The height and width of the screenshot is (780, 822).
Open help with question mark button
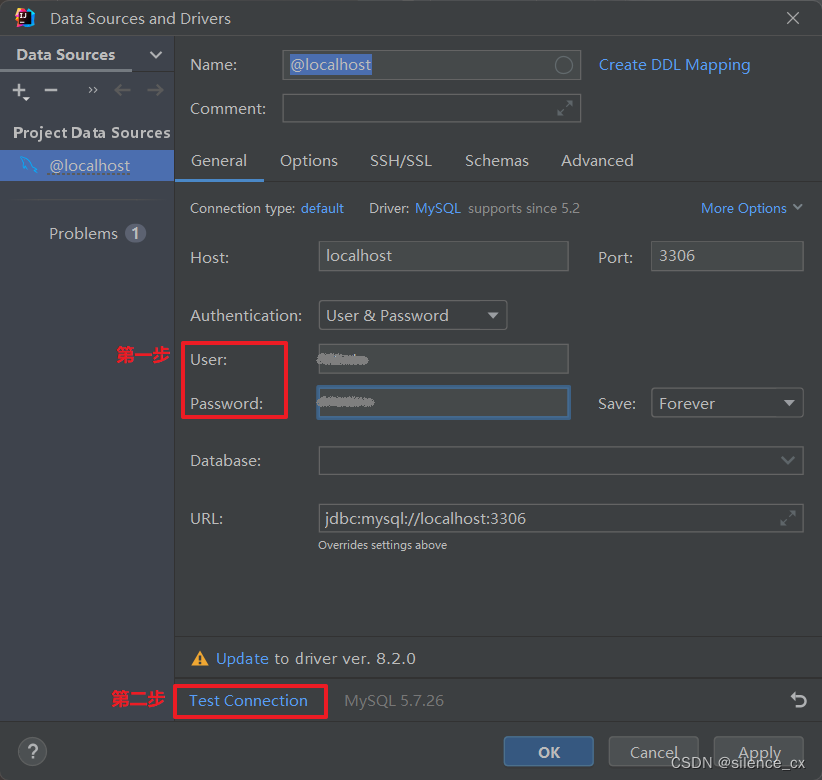tap(33, 752)
